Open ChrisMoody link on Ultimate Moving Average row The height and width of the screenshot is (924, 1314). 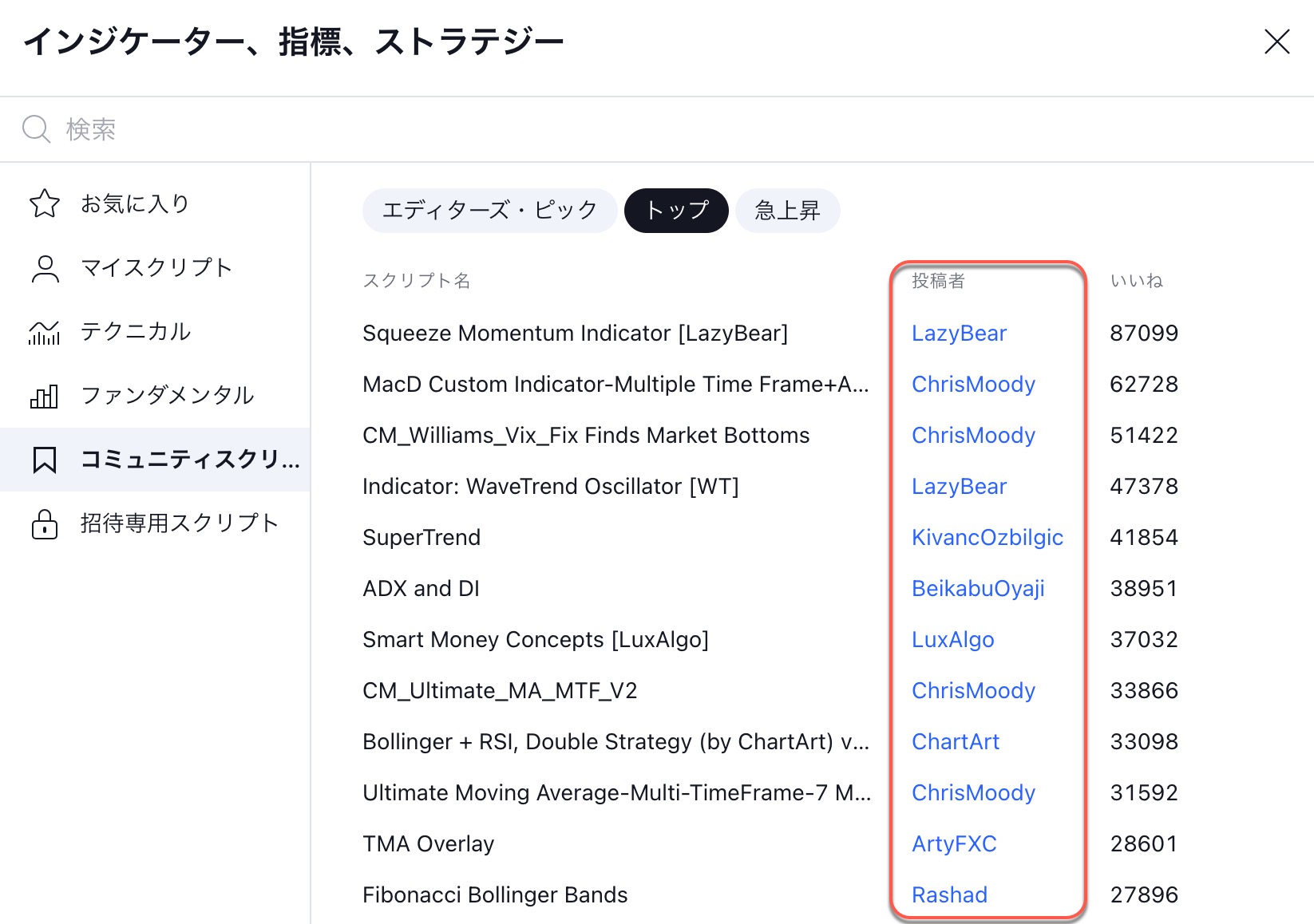pyautogui.click(x=973, y=793)
